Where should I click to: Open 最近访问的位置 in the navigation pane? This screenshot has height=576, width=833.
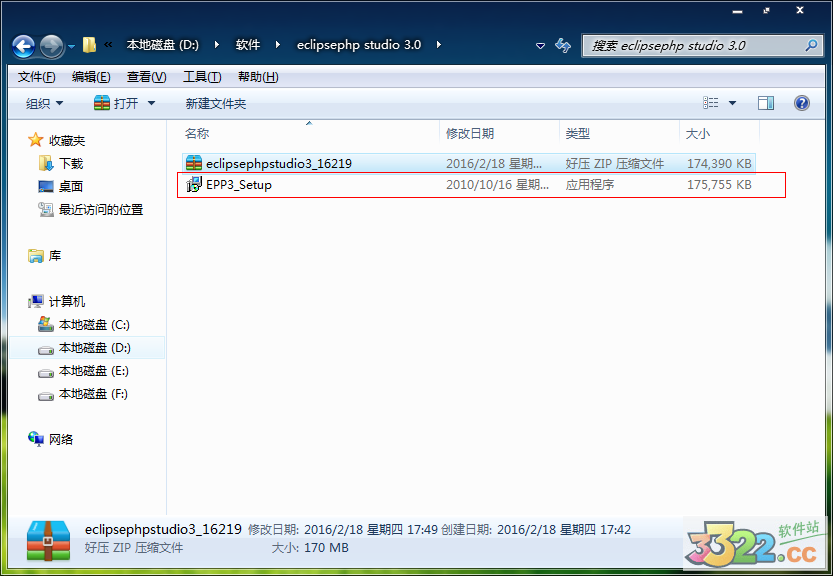click(x=101, y=210)
